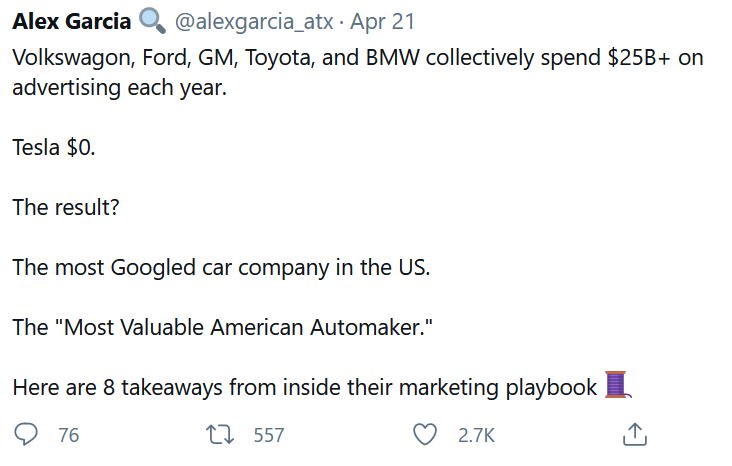Click the 2.7K likes count
Image resolution: width=732 pixels, height=466 pixels.
tap(476, 436)
